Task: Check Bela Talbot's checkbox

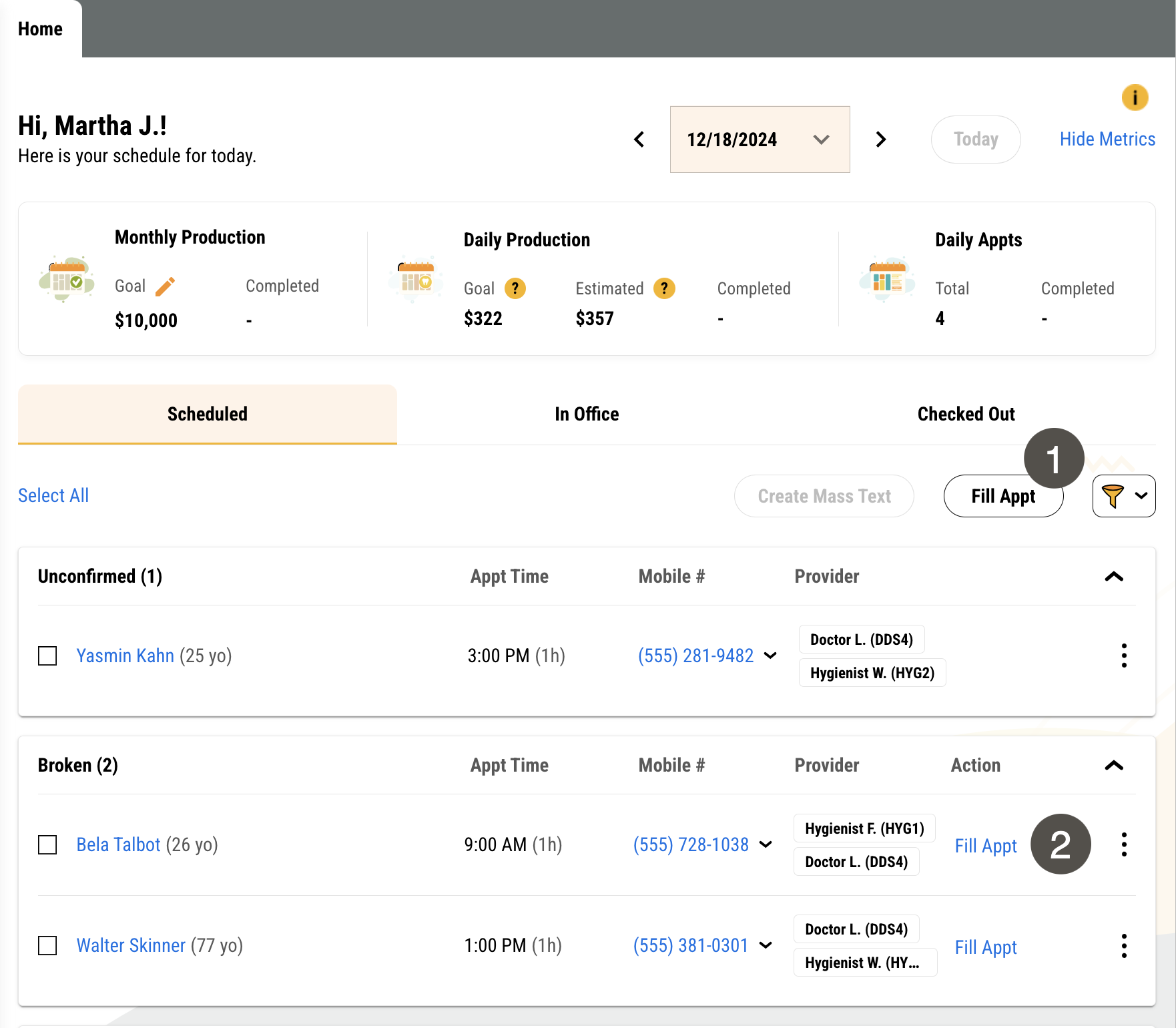Action: coord(47,844)
